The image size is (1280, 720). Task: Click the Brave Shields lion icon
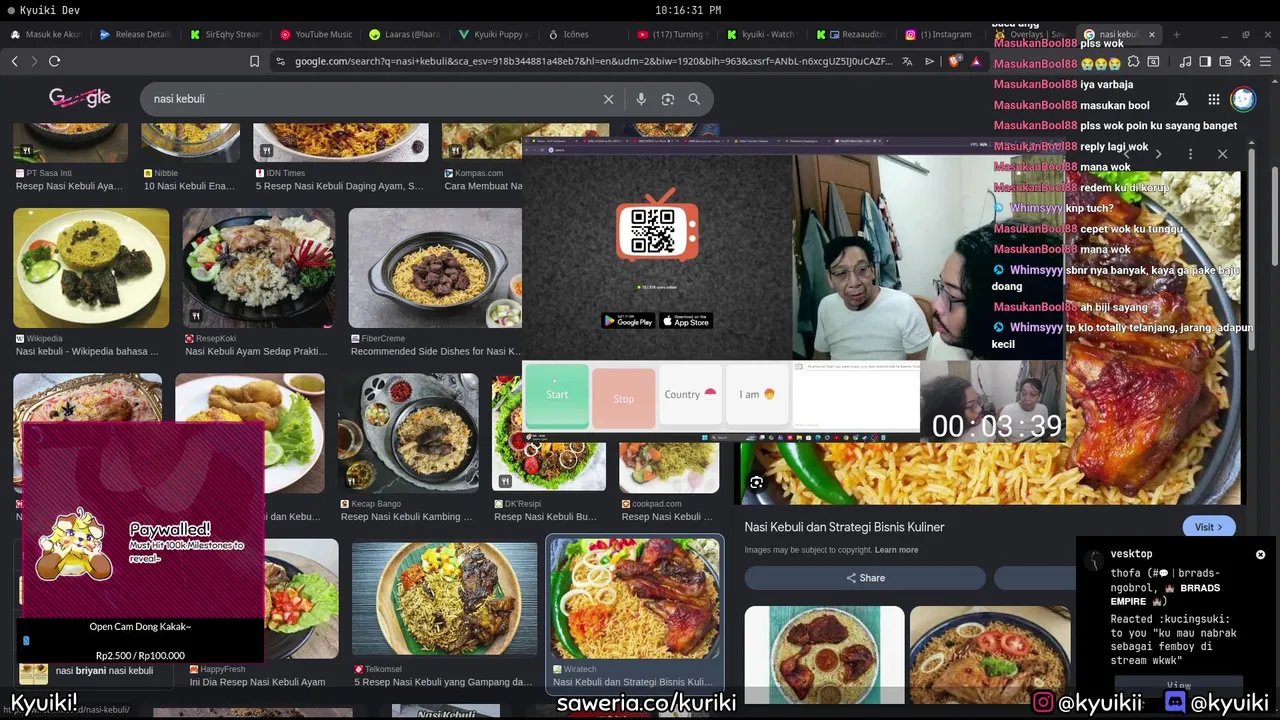click(953, 61)
